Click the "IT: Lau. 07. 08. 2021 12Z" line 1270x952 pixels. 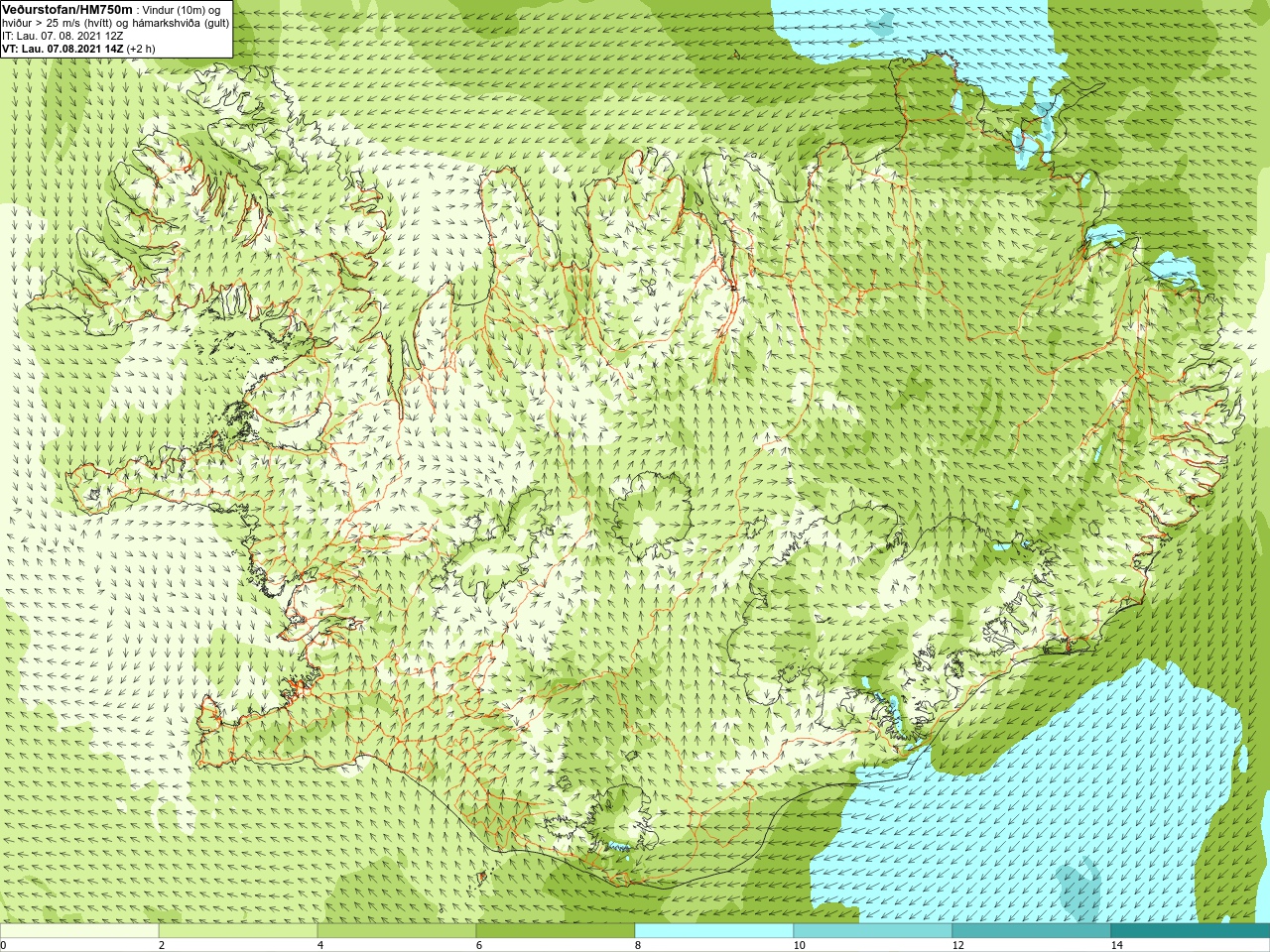click(63, 36)
